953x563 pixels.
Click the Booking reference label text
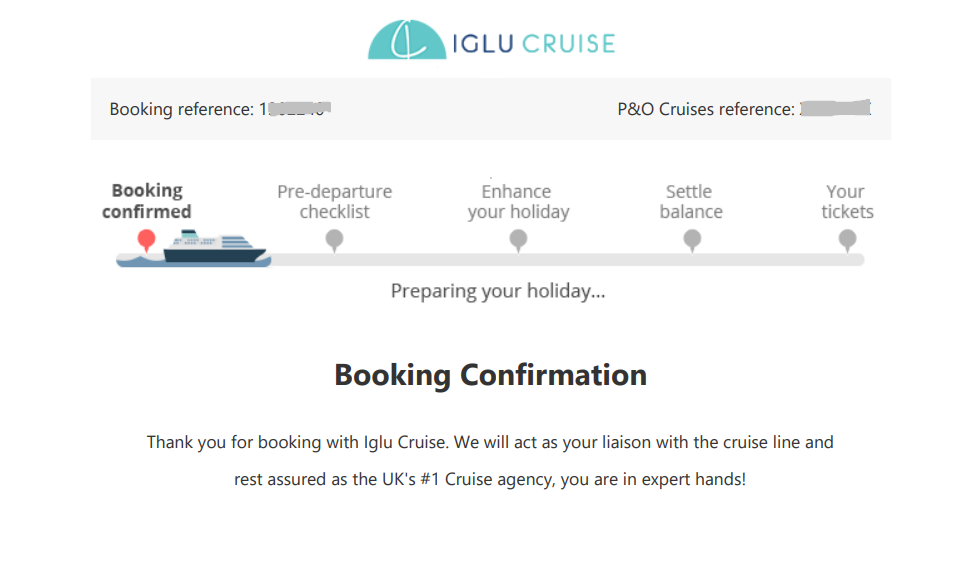(x=182, y=109)
